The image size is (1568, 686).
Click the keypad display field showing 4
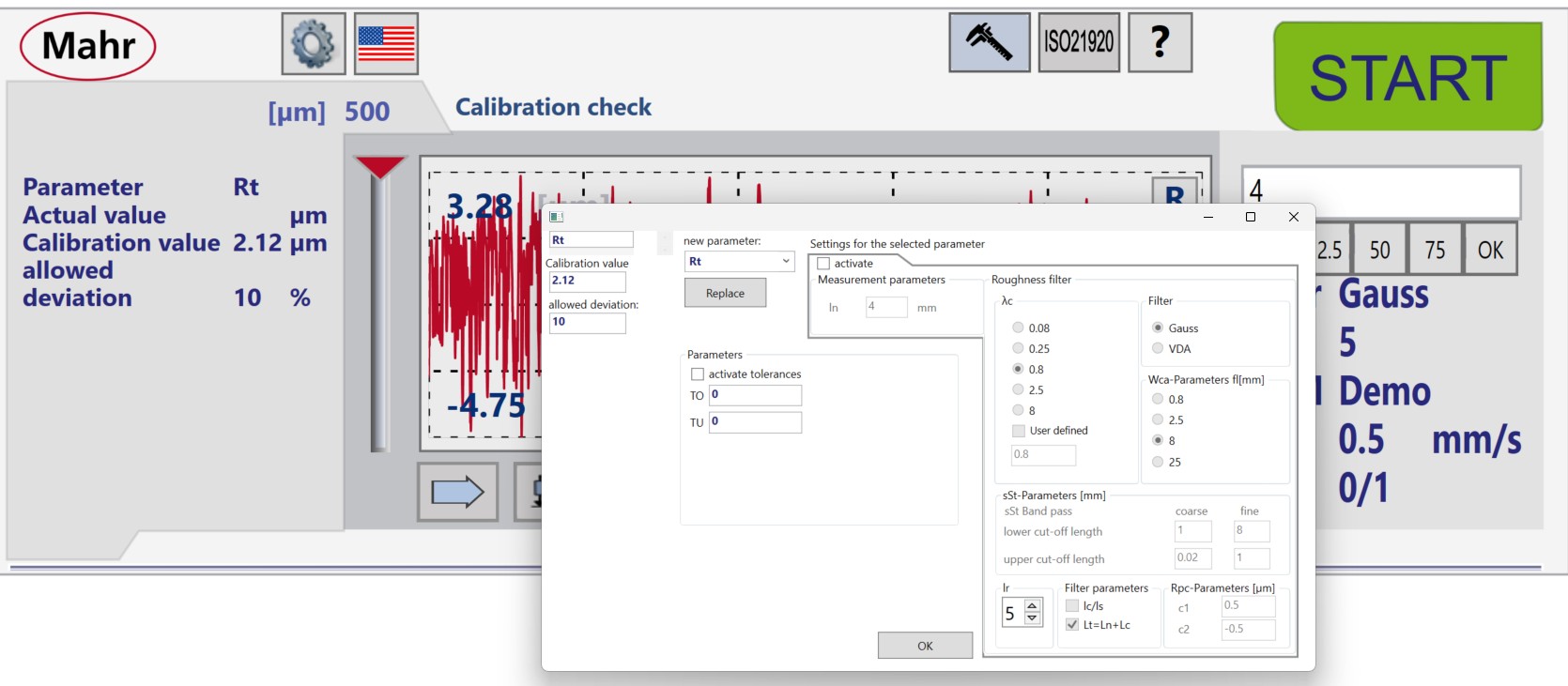1381,192
